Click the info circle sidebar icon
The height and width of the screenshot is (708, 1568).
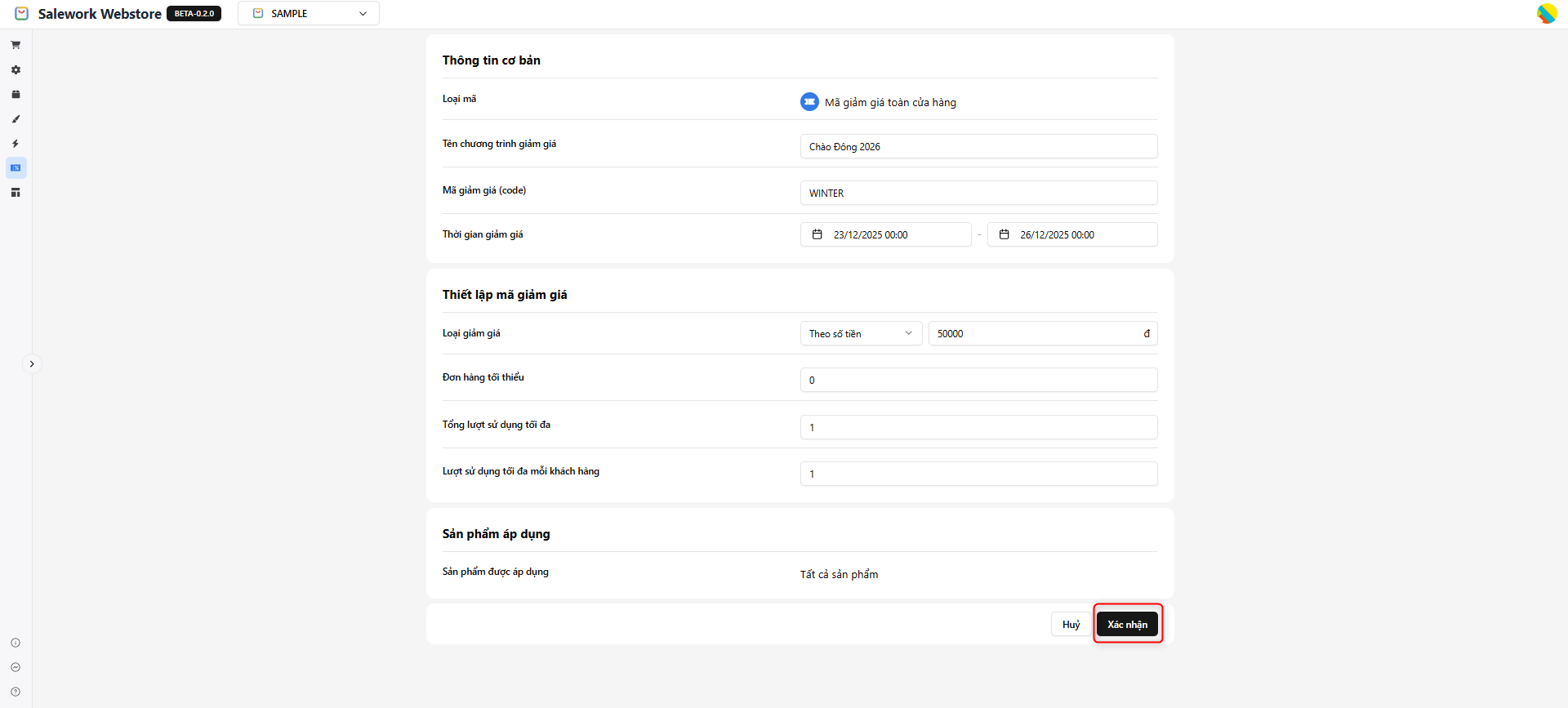pos(16,643)
